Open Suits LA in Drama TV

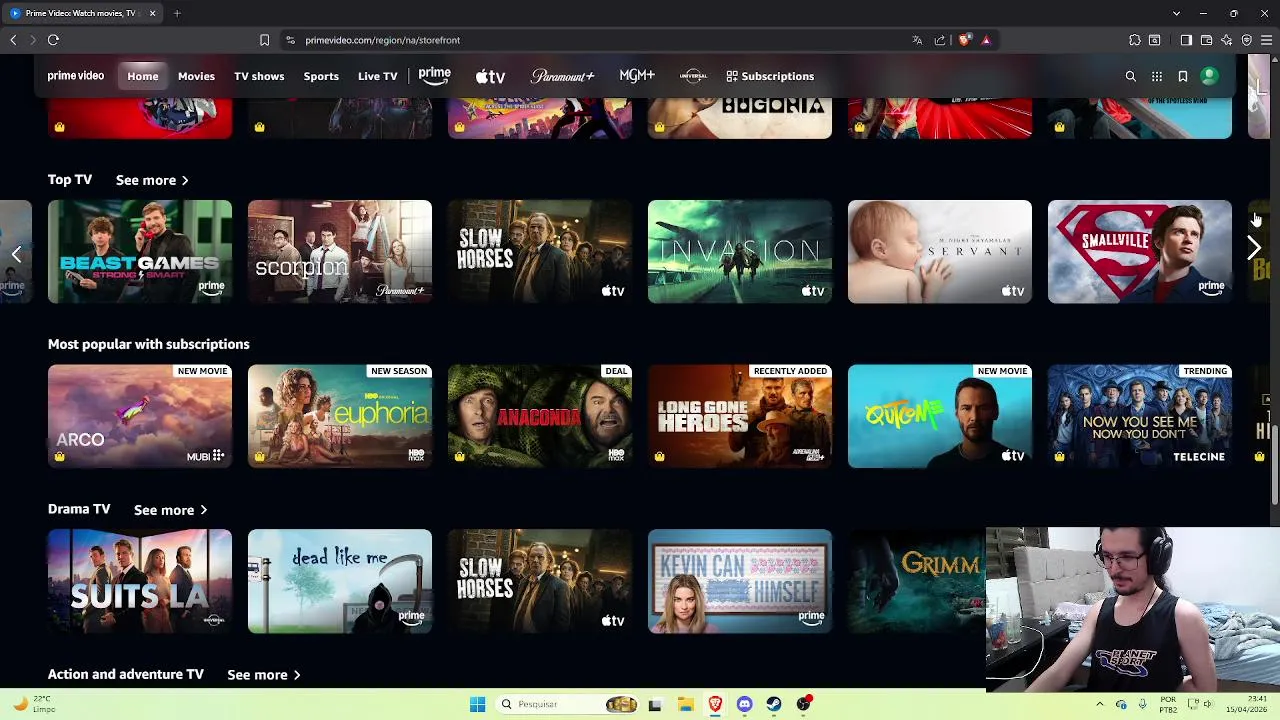(x=140, y=581)
